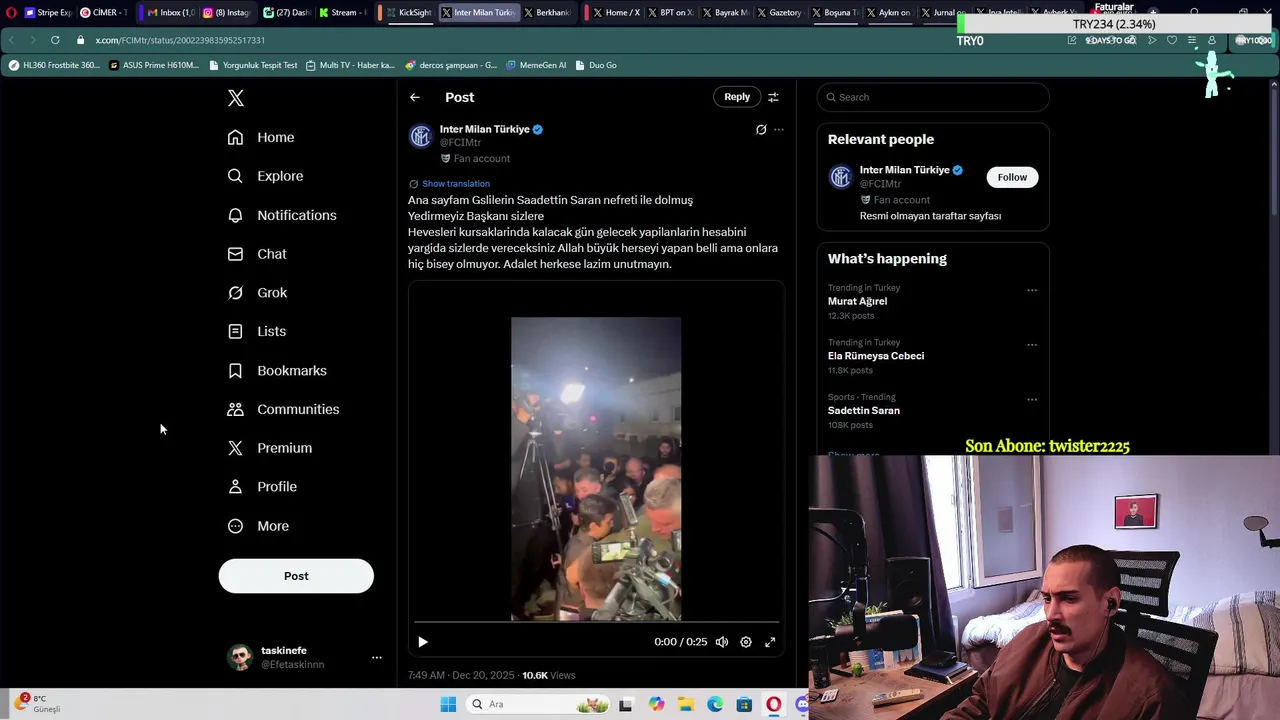Screen dimensions: 1280x720
Task: Open the Yorgunluk Tespit Test bookmark
Action: pos(253,65)
